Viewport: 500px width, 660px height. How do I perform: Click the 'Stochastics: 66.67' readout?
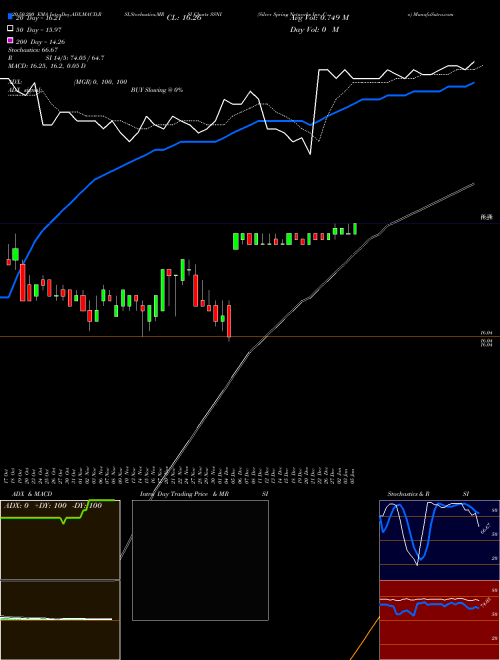coord(33,50)
